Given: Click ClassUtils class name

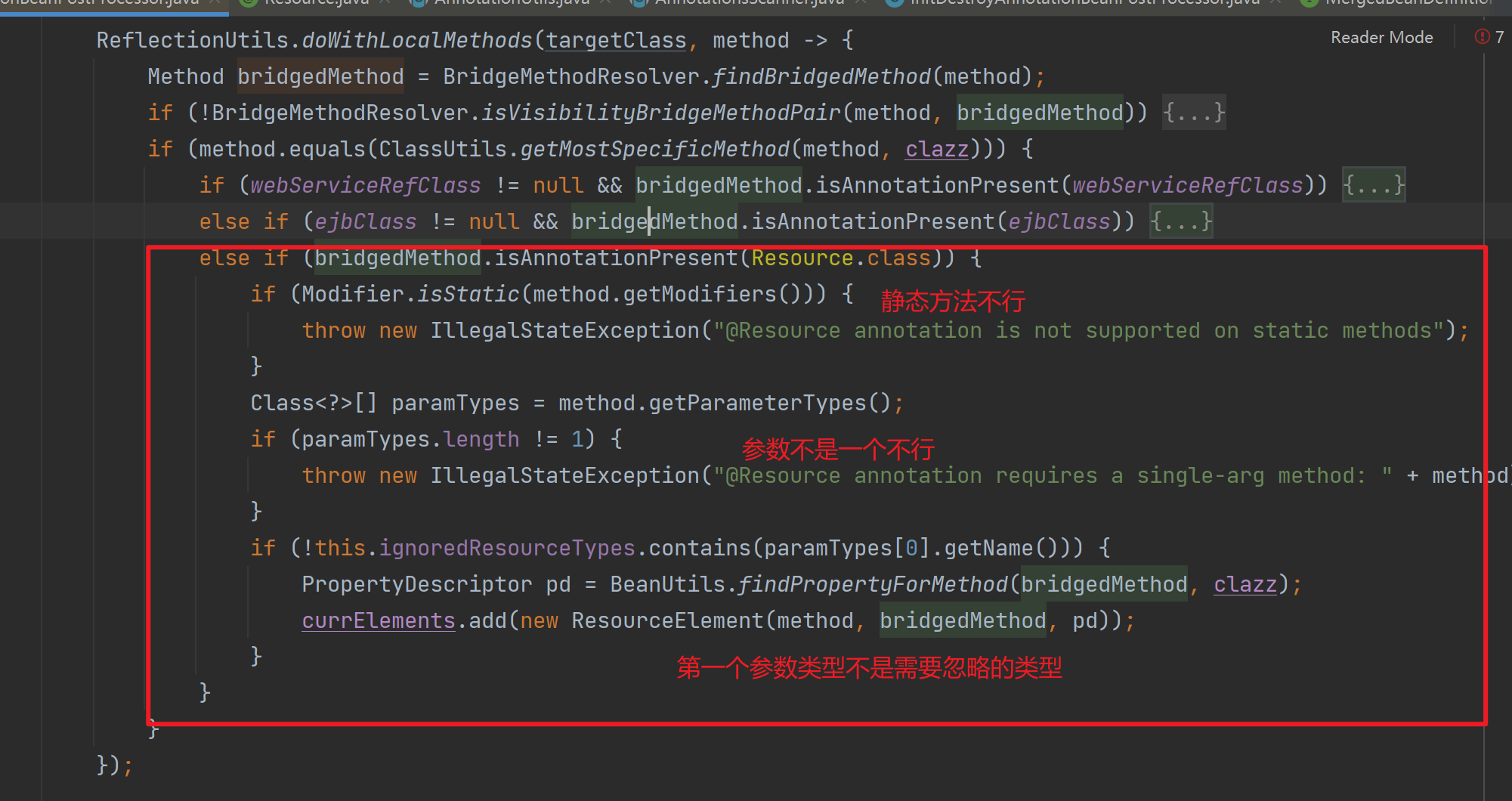Looking at the screenshot, I should [443, 149].
